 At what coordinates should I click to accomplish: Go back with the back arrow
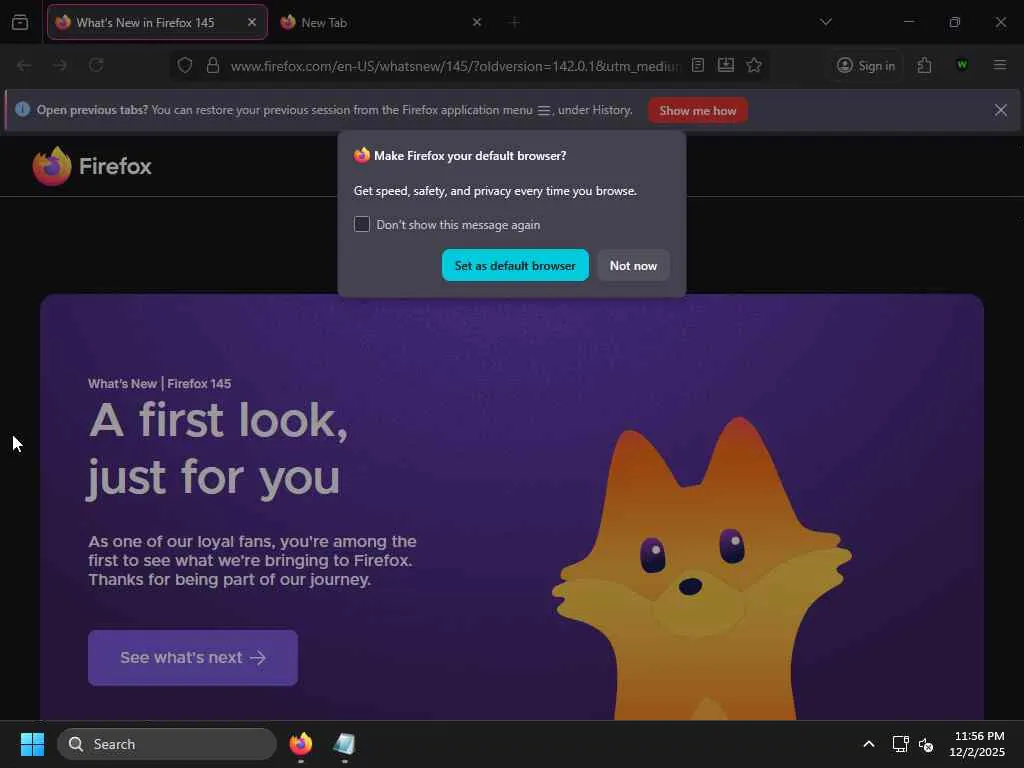click(x=24, y=65)
